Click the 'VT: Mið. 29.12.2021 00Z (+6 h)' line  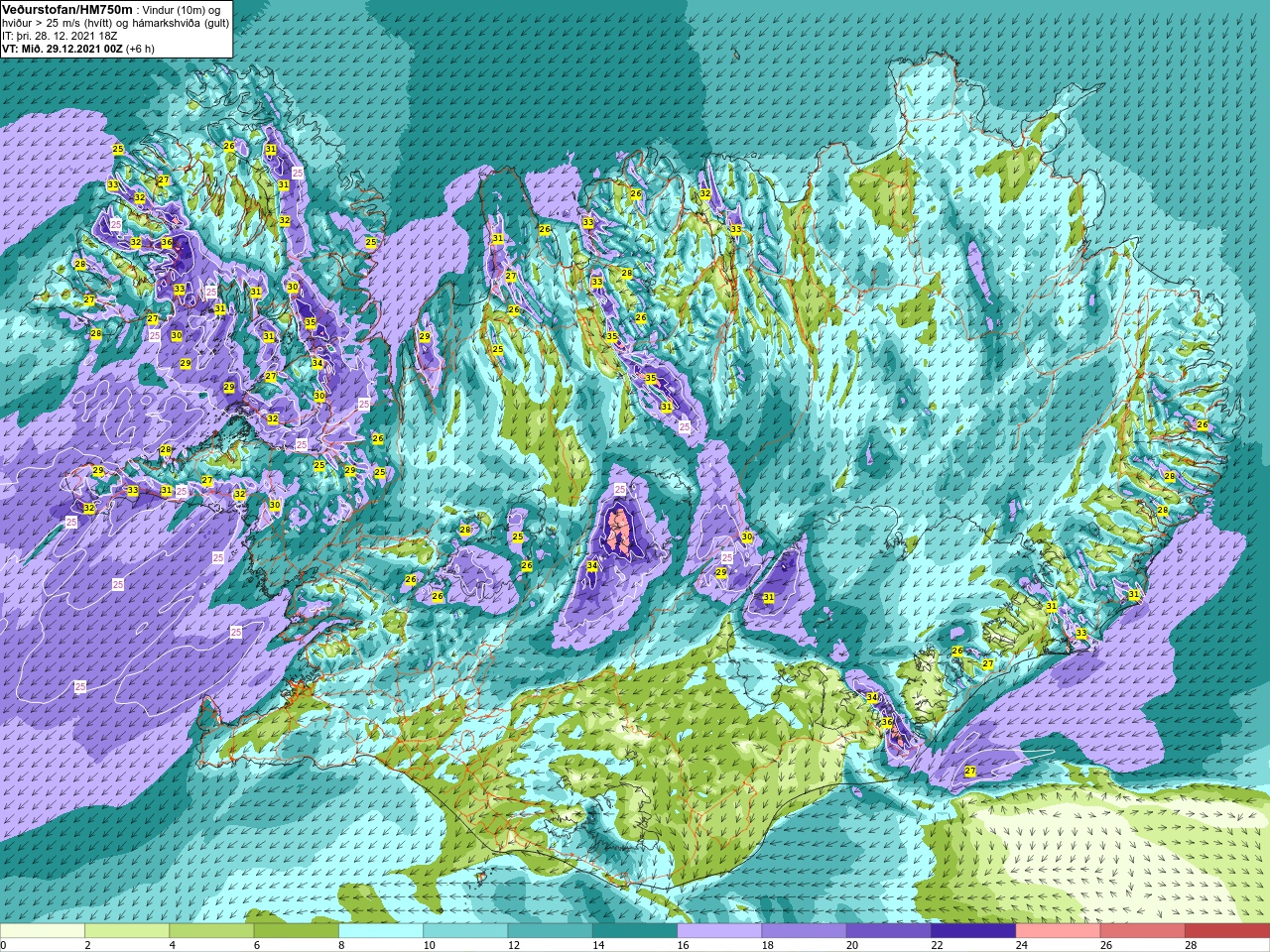77,49
